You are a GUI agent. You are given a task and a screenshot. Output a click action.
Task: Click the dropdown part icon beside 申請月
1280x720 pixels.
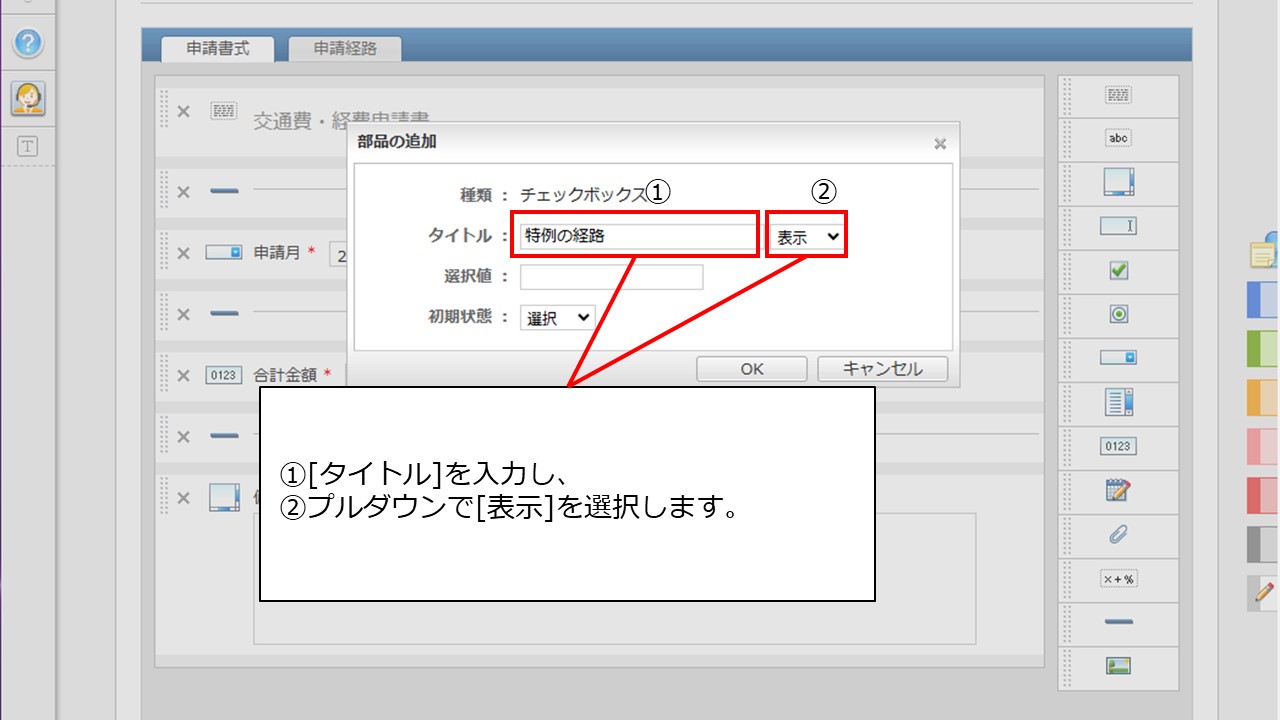[x=224, y=253]
